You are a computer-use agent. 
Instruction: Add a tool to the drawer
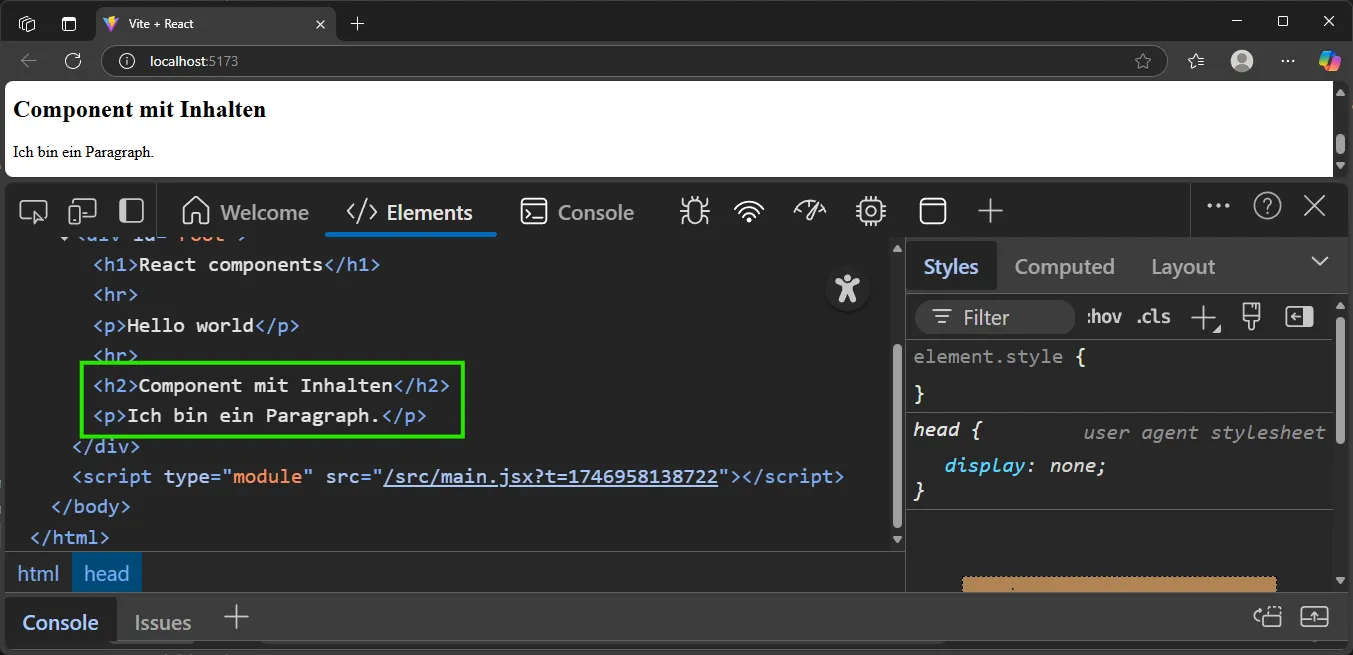[236, 617]
